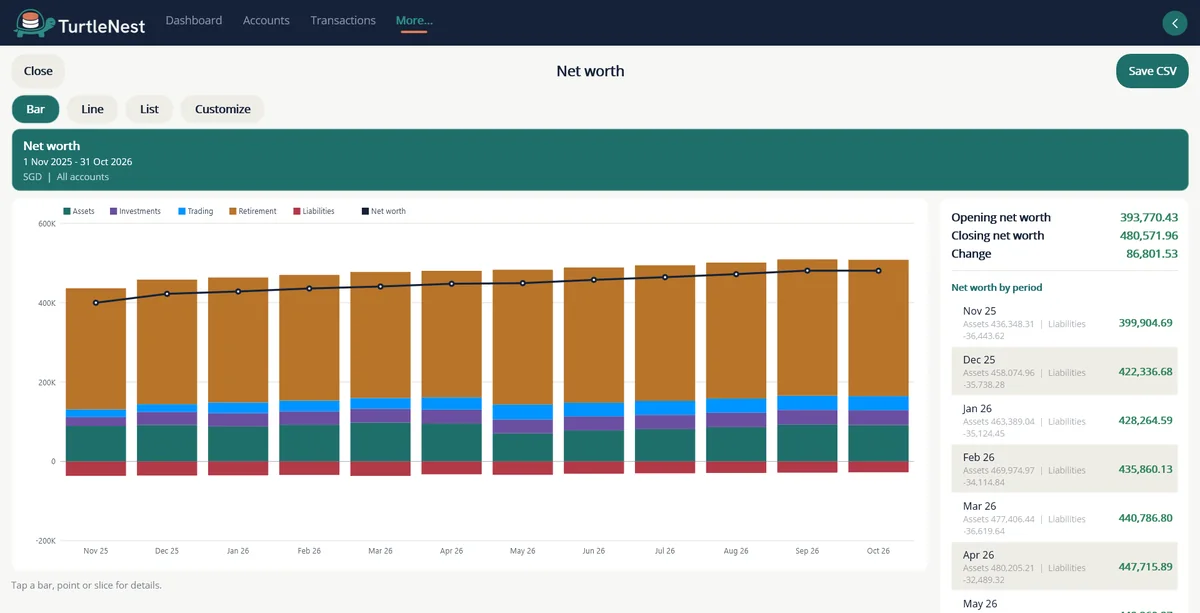Select the Bar chart view
Viewport: 1200px width, 613px height.
point(35,109)
